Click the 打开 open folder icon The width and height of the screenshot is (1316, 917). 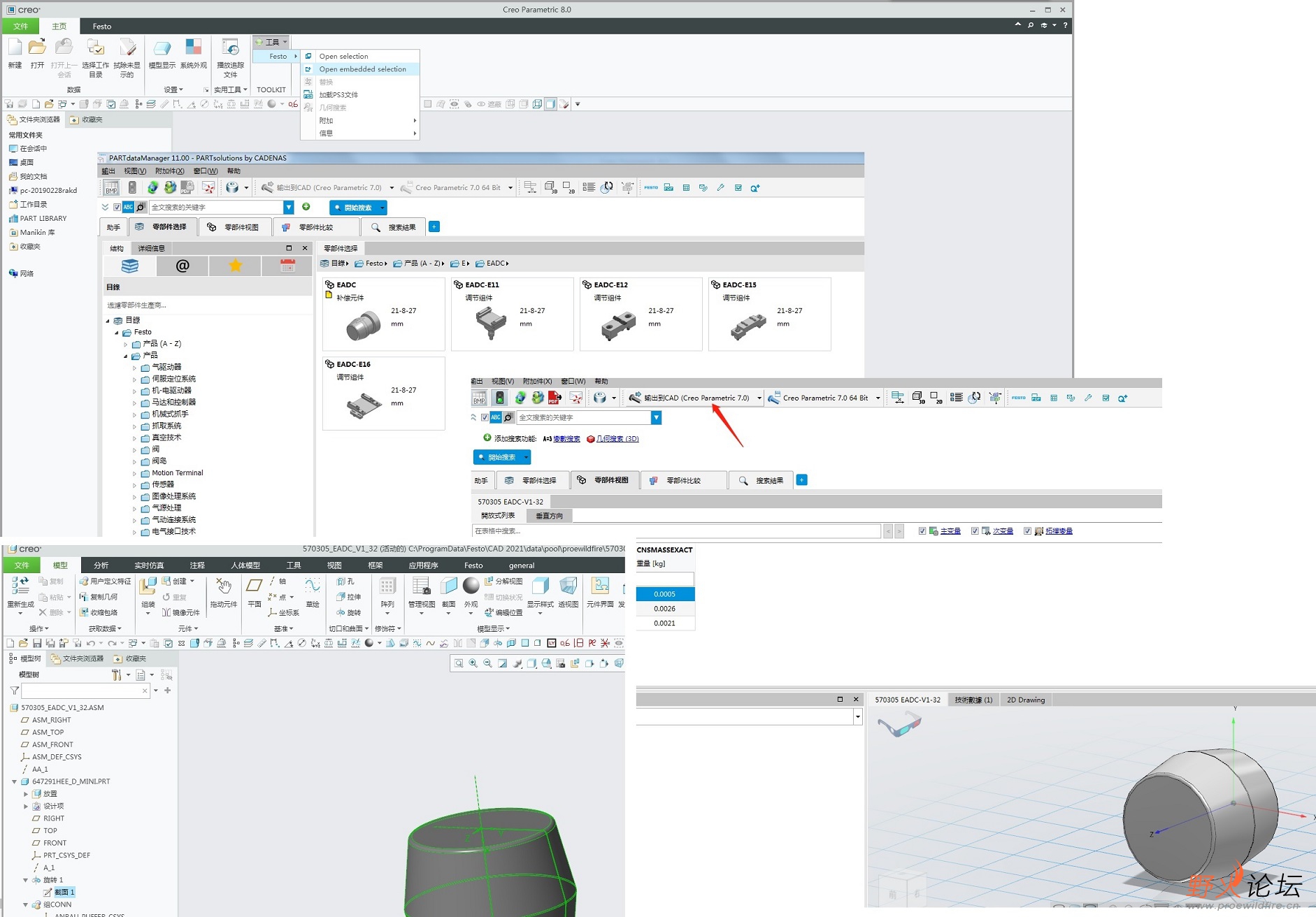(37, 48)
